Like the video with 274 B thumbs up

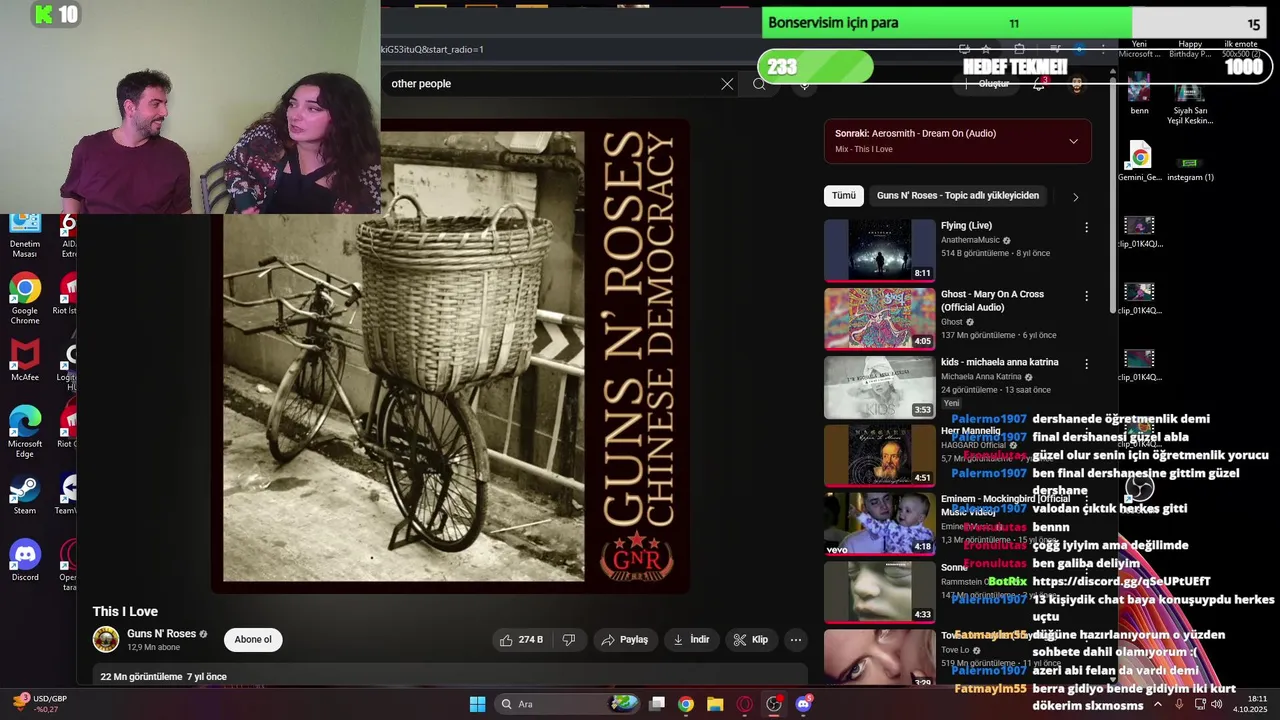(521, 640)
